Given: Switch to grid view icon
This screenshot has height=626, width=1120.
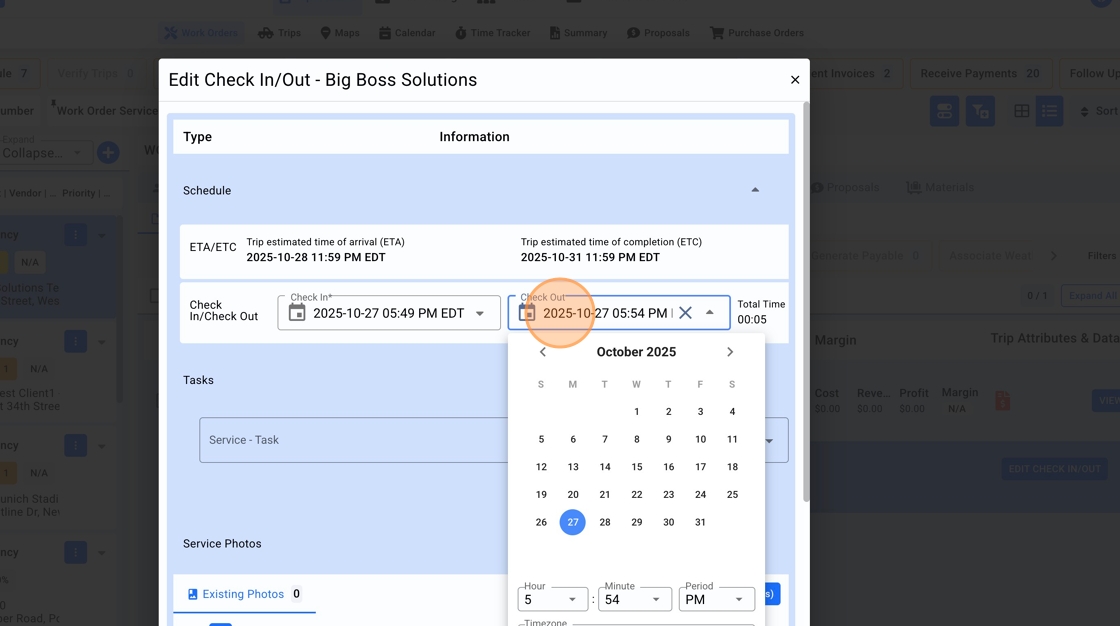Looking at the screenshot, I should point(1021,111).
